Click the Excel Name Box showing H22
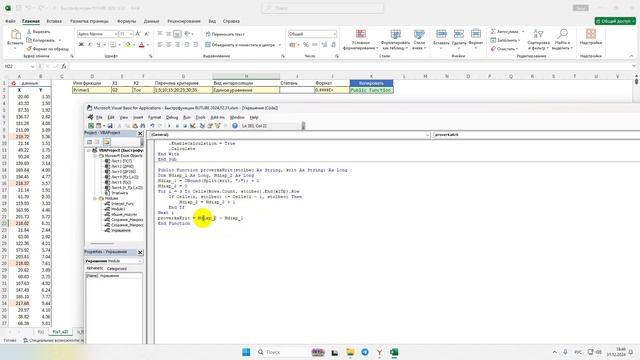The width and height of the screenshot is (640, 360). click(x=19, y=66)
